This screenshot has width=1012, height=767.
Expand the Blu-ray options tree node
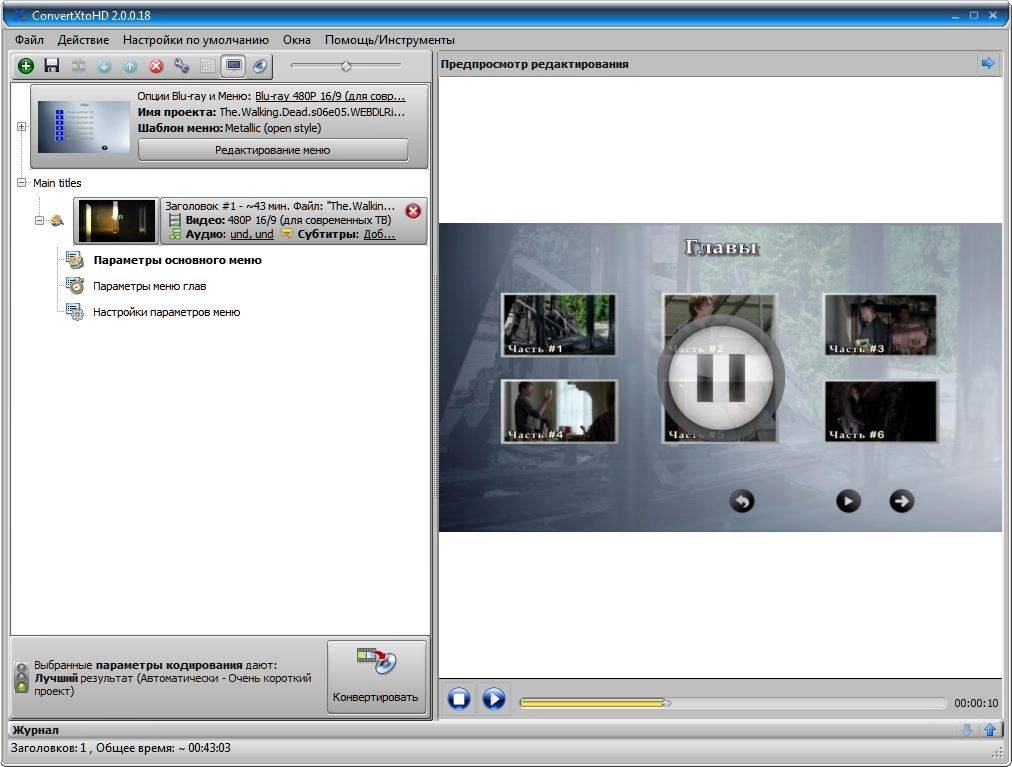[21, 127]
